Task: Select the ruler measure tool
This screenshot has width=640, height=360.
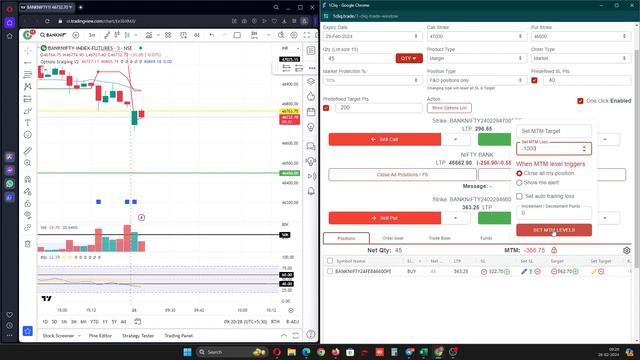Action: point(28,151)
